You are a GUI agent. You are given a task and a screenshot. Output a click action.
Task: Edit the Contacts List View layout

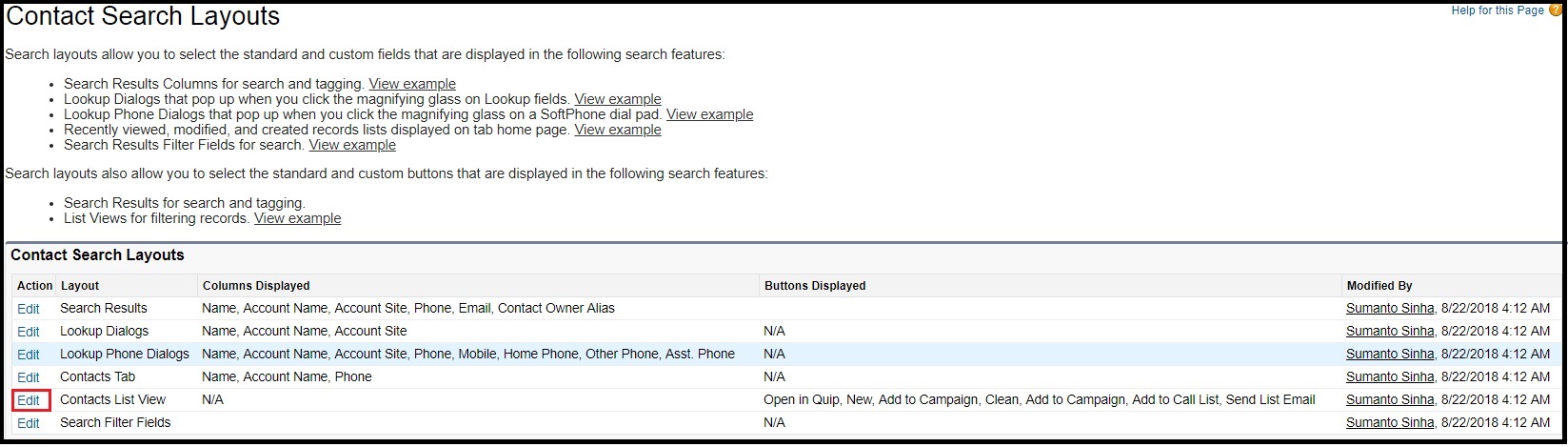[29, 400]
